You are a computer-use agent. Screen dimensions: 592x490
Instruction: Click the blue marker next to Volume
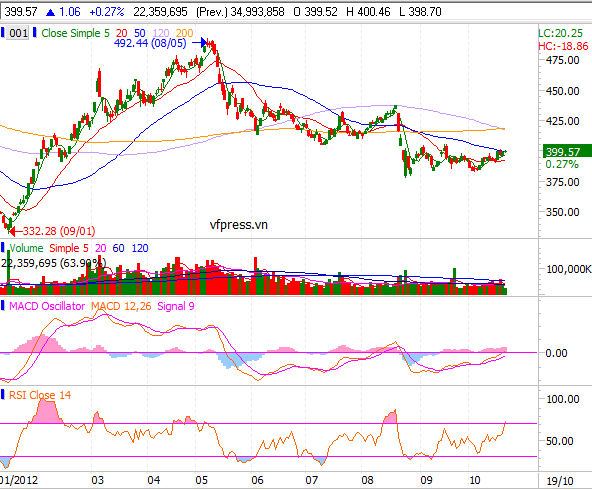3,248
